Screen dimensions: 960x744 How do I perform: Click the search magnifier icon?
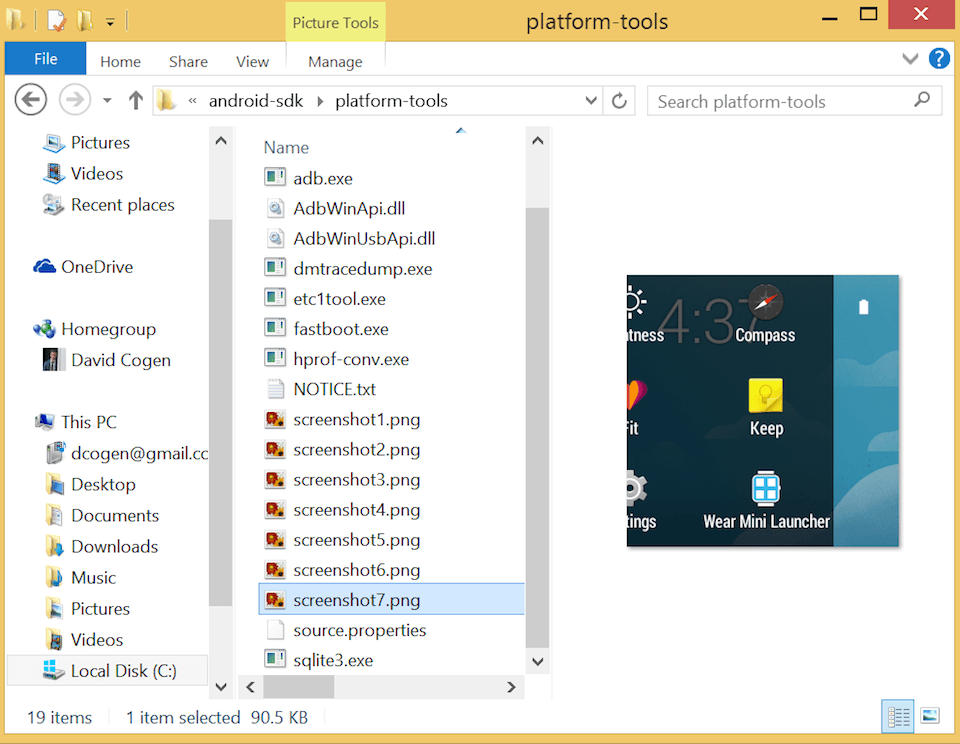(922, 100)
